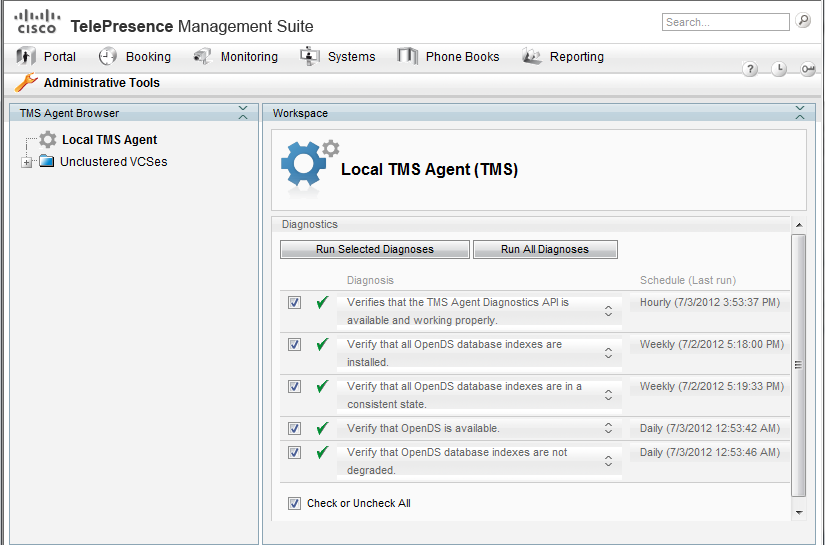Uncheck the indexes not degraded diagnosis

[x=295, y=452]
